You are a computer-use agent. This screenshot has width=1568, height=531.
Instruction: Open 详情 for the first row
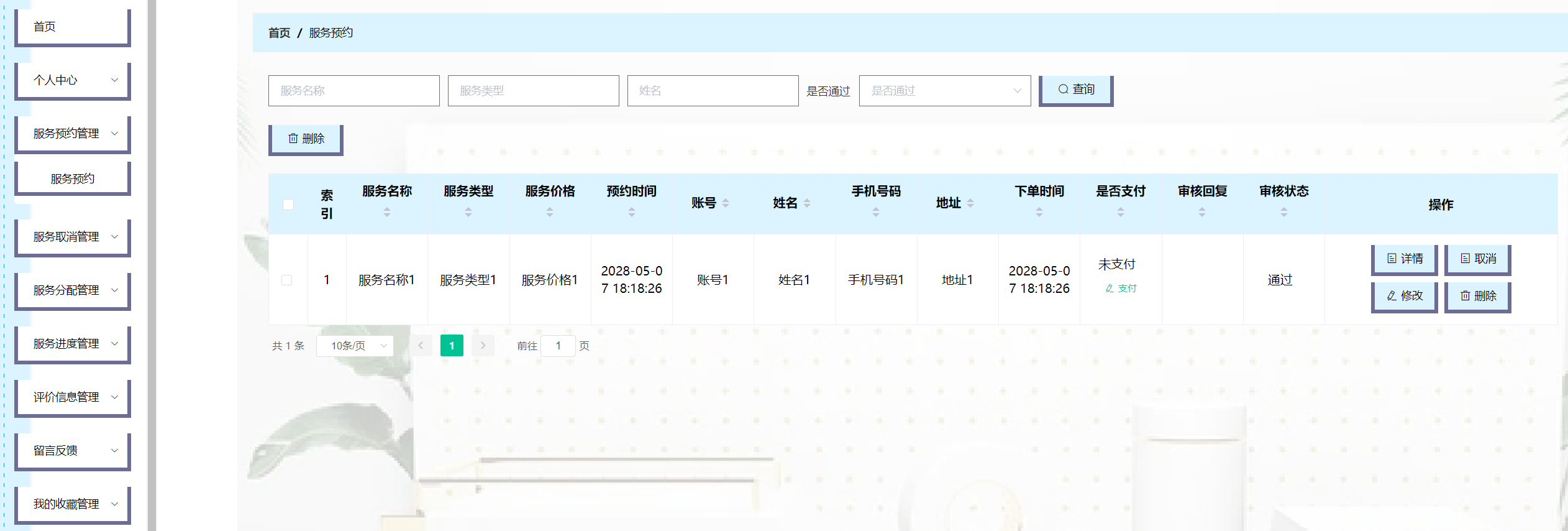click(1404, 259)
